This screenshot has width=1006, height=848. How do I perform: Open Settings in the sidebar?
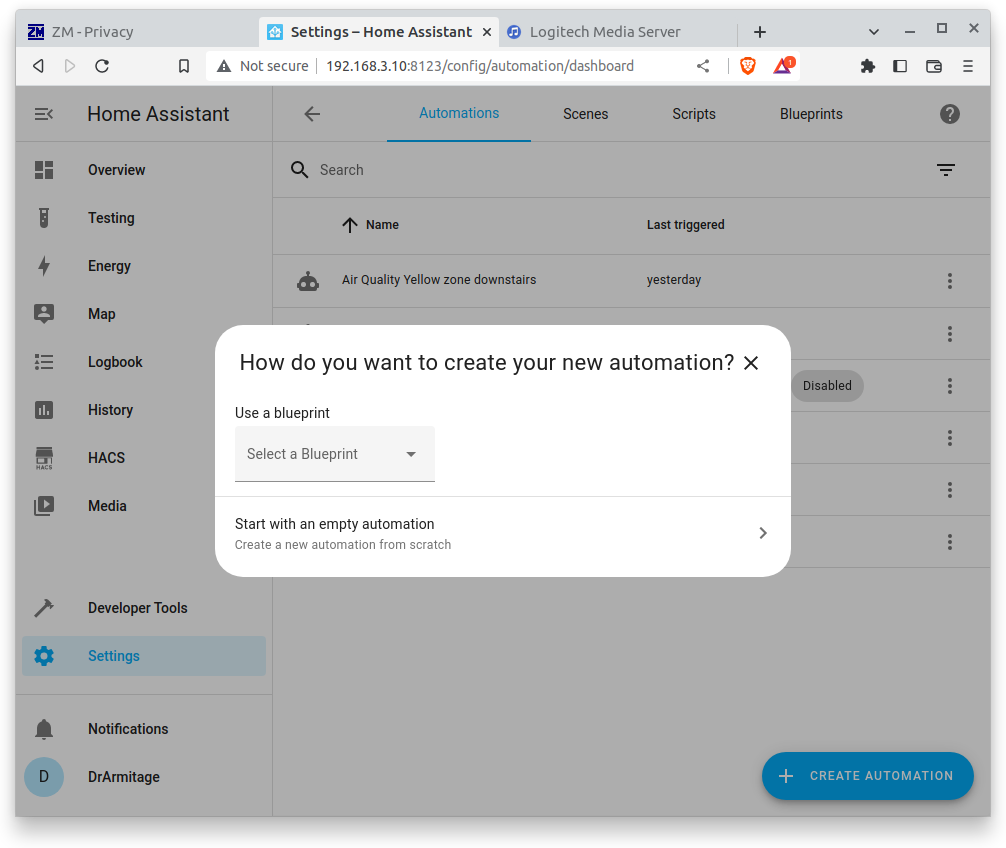tap(144, 656)
